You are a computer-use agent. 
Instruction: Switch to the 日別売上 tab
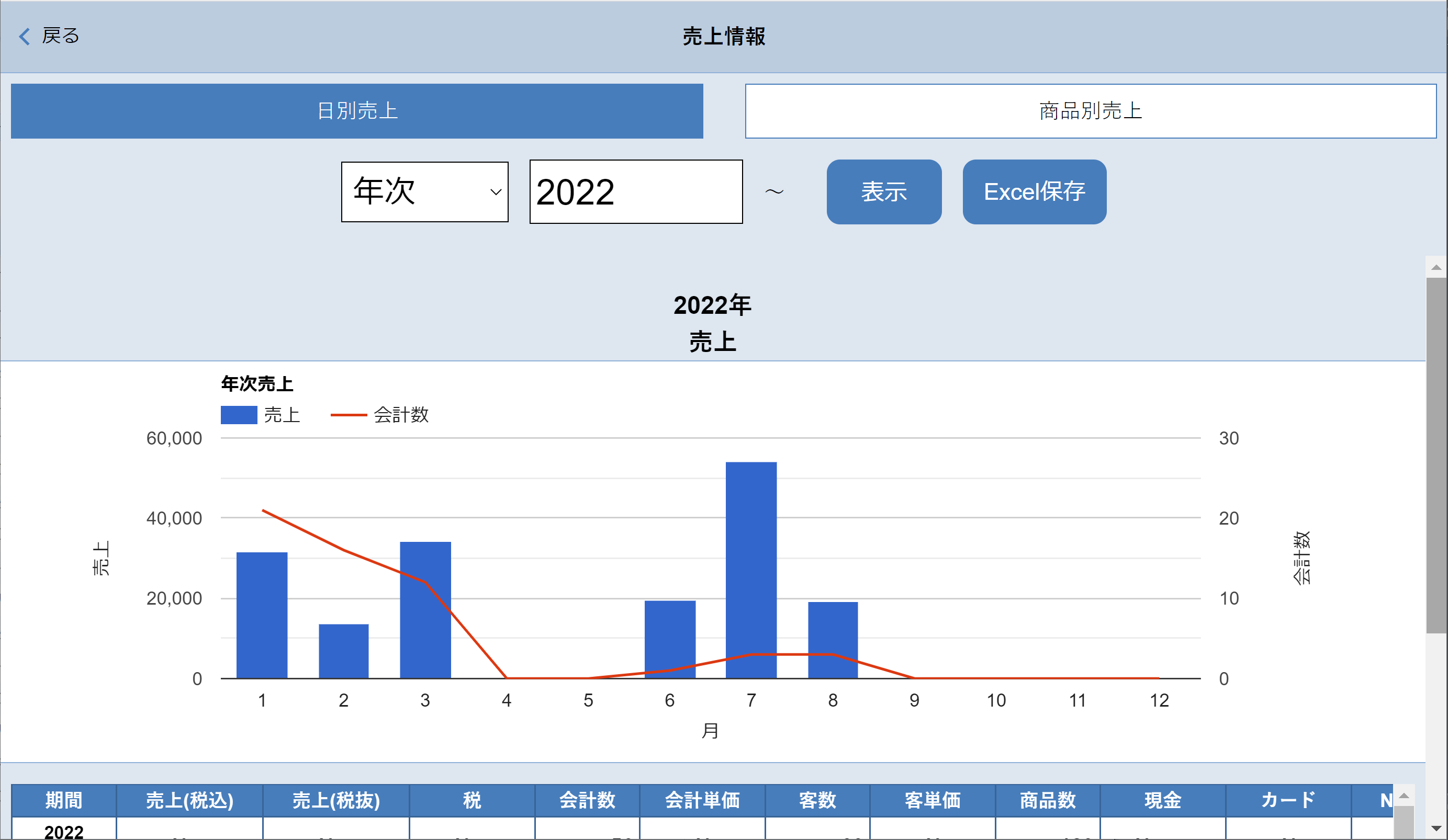(x=357, y=111)
